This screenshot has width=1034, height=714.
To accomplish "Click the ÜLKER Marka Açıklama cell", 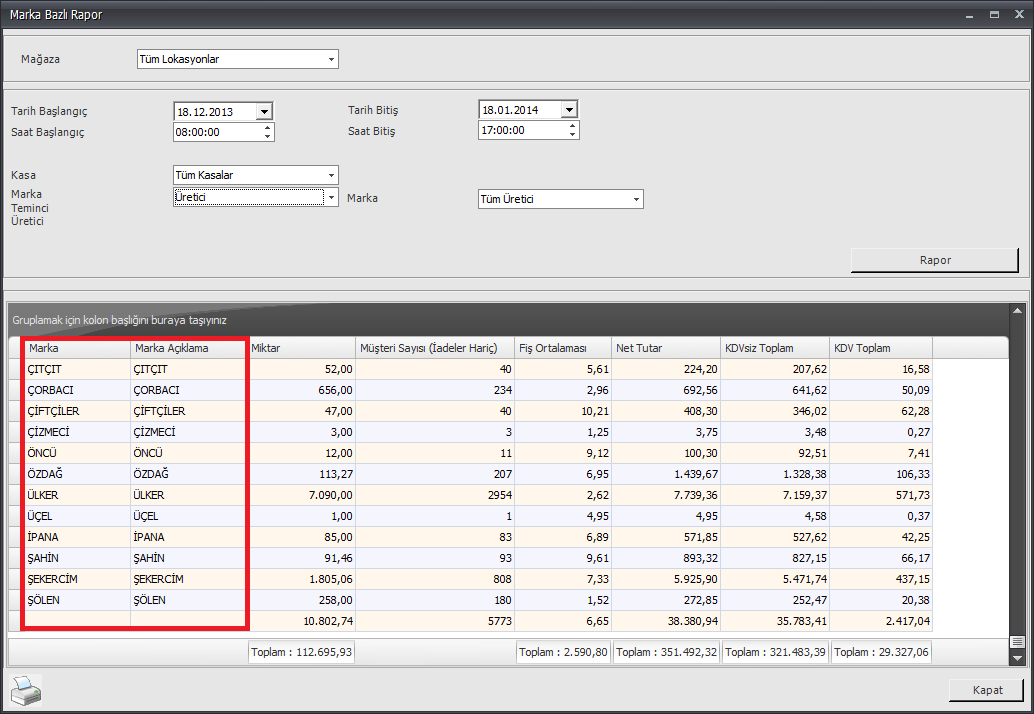I will 189,495.
